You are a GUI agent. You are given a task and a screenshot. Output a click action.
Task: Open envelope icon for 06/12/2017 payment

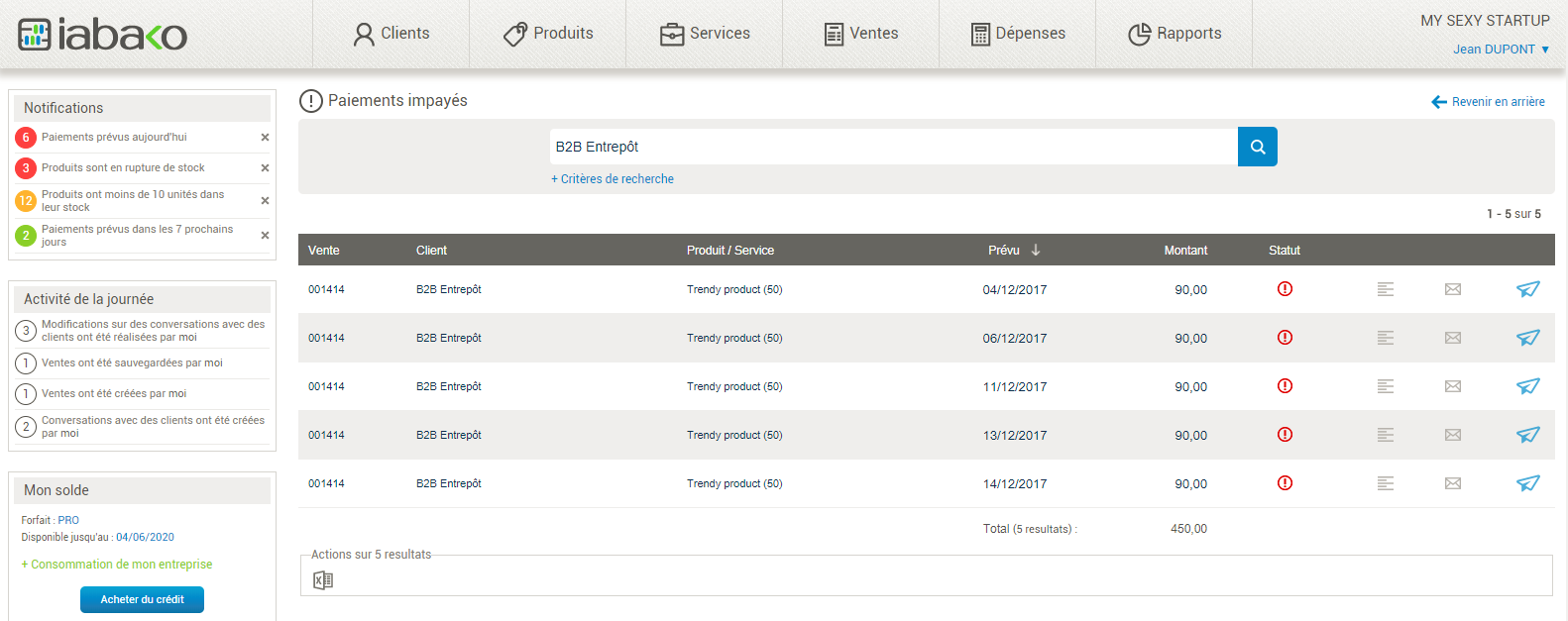pos(1453,338)
